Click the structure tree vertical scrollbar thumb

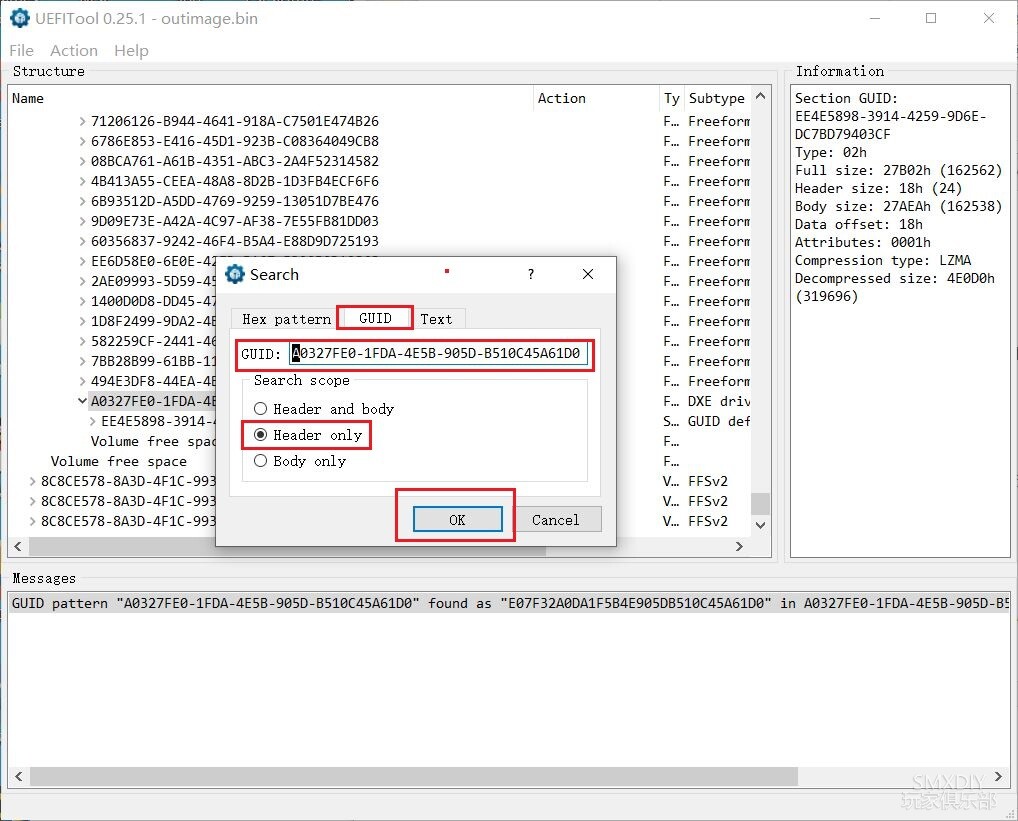tap(760, 504)
